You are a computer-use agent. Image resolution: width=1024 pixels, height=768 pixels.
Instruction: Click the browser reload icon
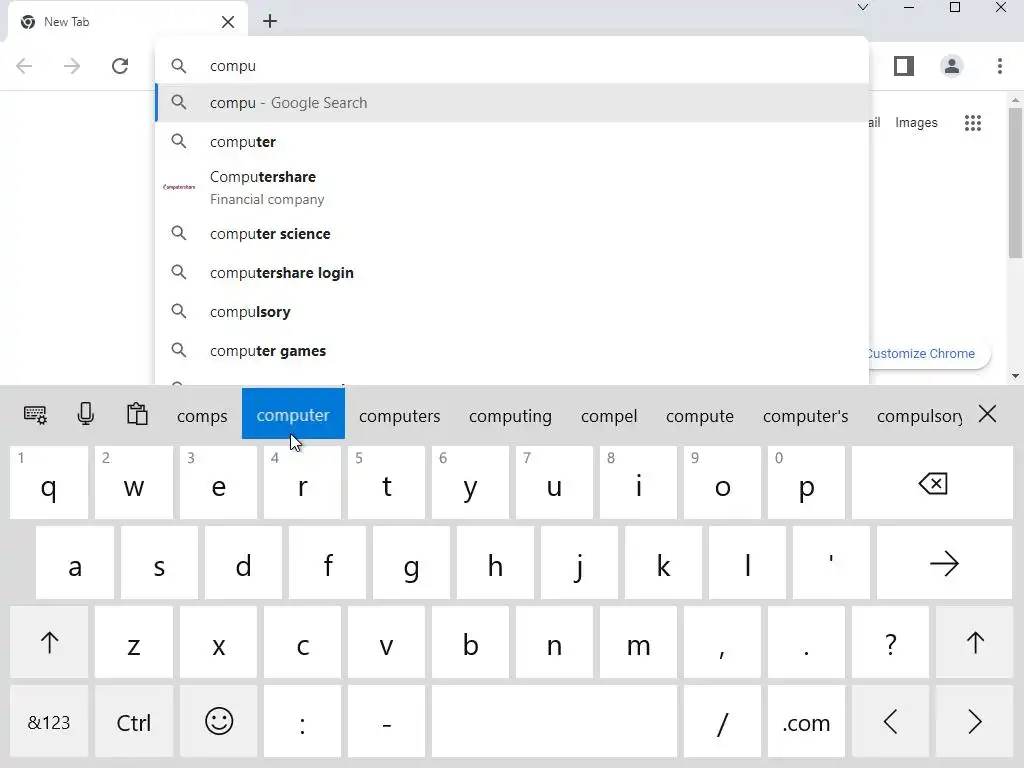pos(120,66)
